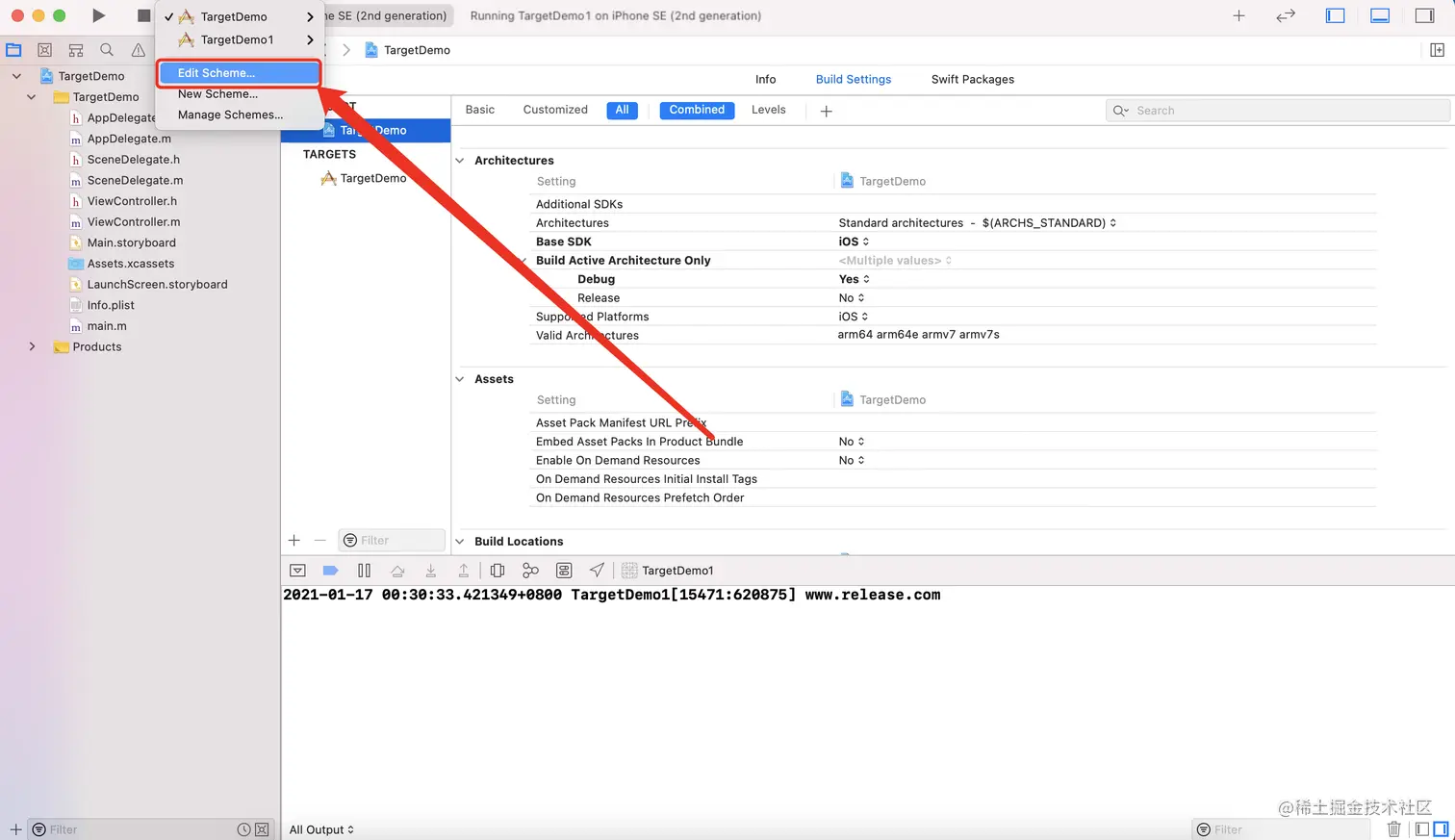
Task: Pause program execution in debug bar
Action: pyautogui.click(x=364, y=571)
